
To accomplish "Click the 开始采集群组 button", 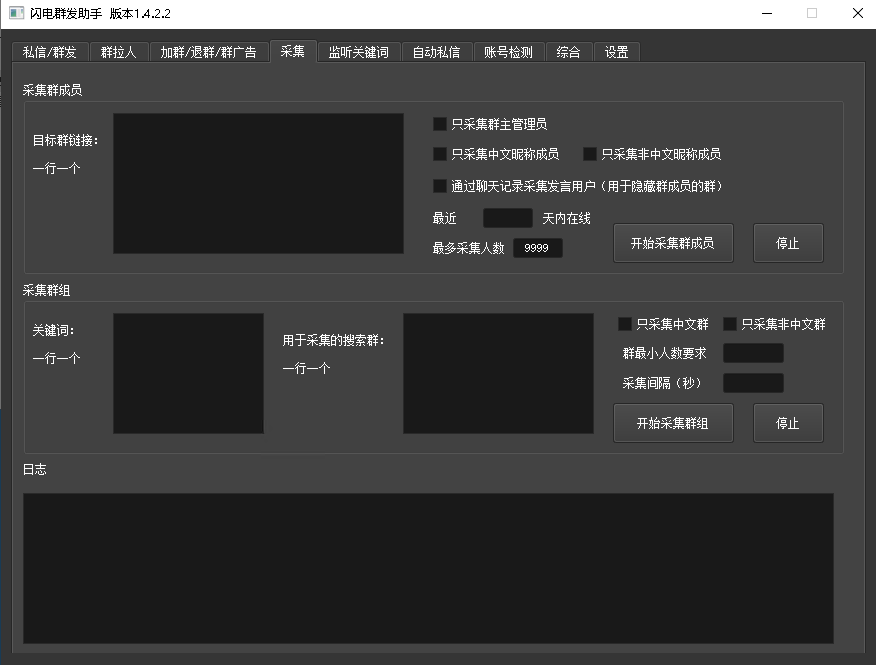I will 672,423.
